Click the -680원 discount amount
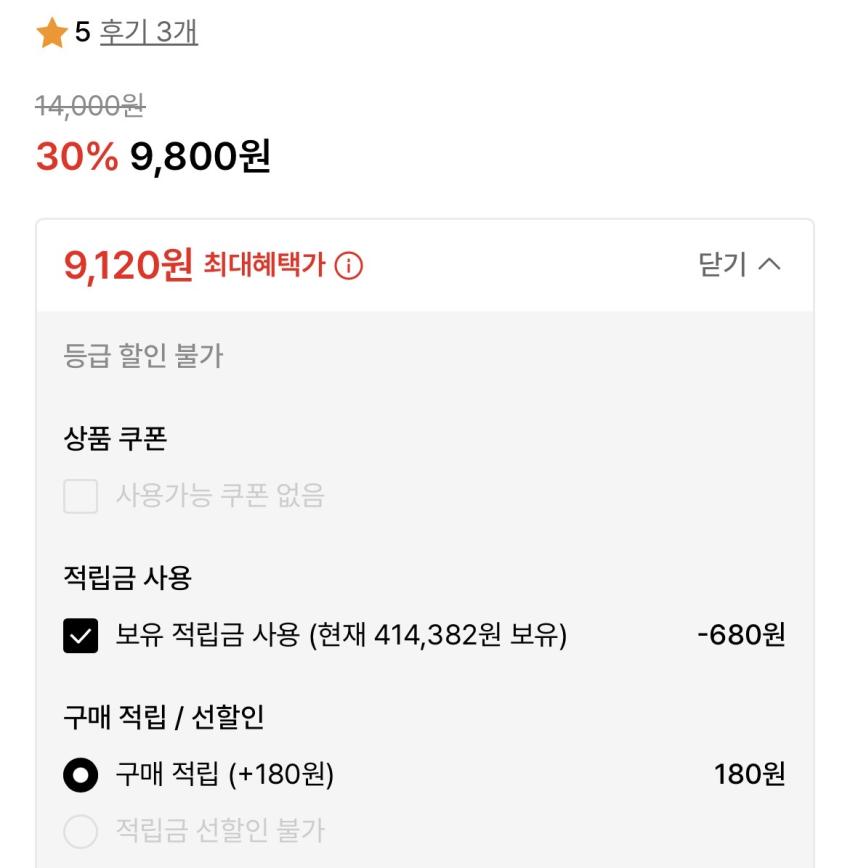 (x=741, y=635)
